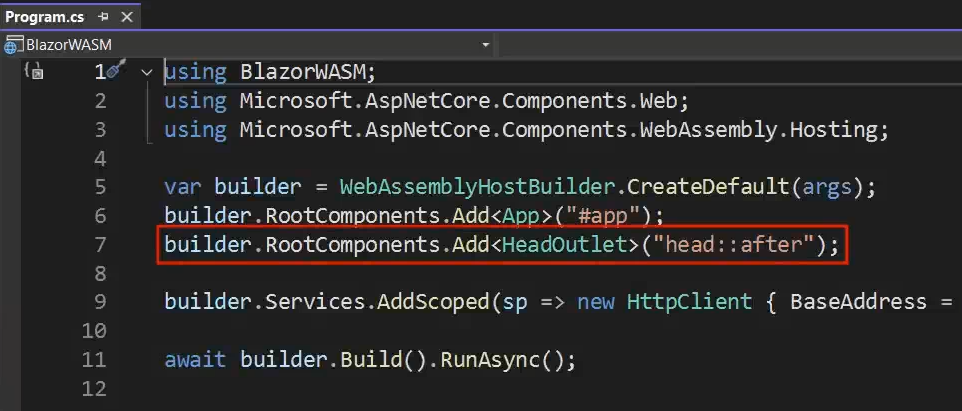Close the Program.cs tab
962x411 pixels.
tap(127, 17)
